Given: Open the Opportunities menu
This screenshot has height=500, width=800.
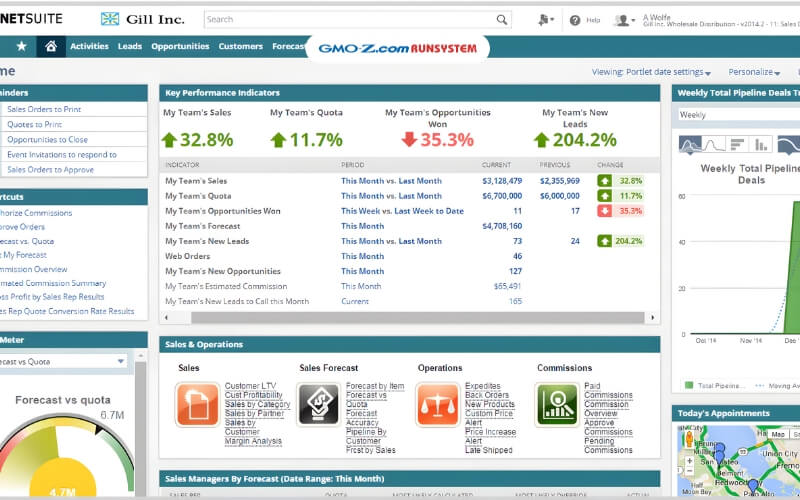Looking at the screenshot, I should (180, 46).
